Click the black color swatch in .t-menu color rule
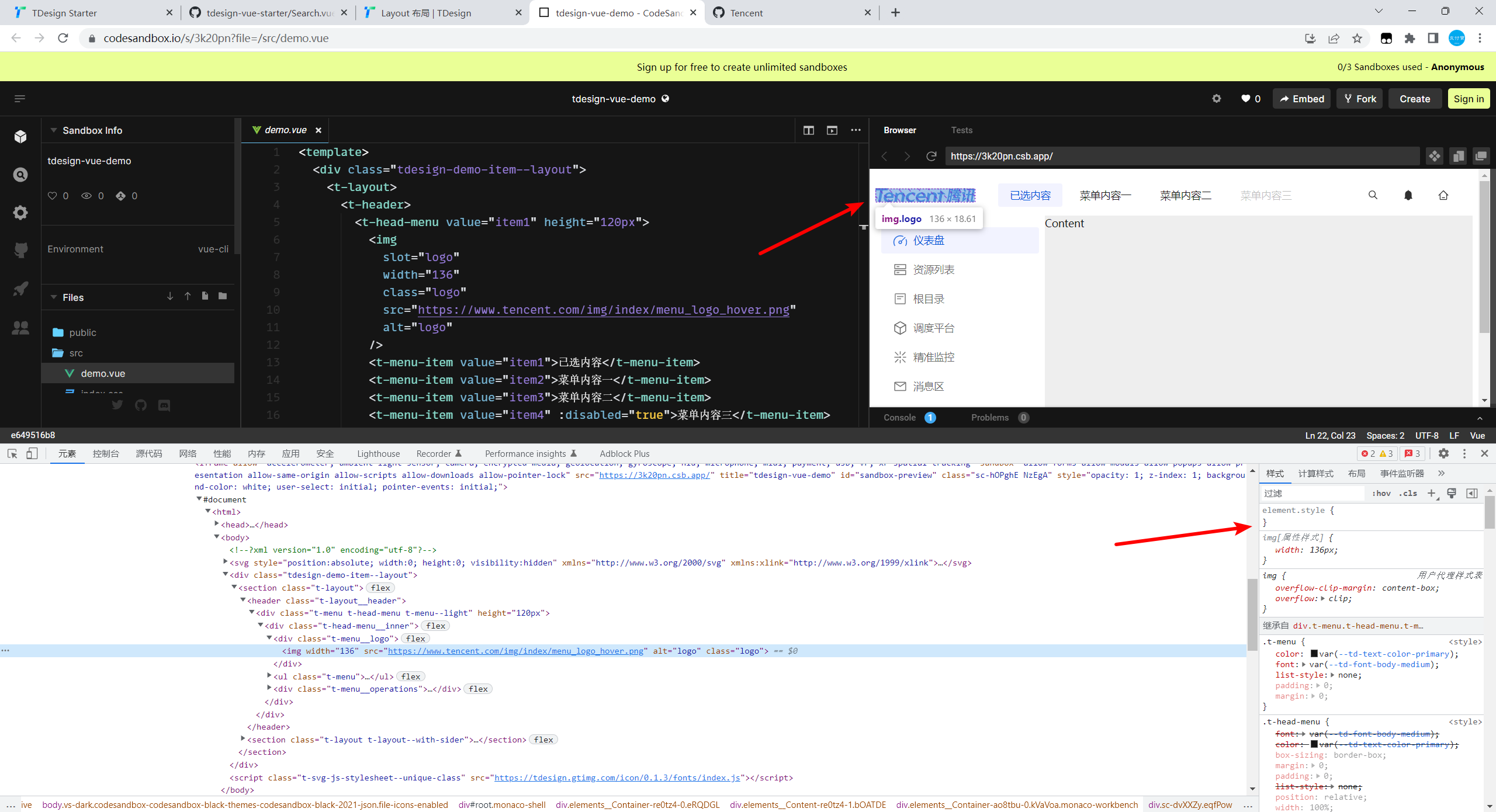This screenshot has height=812, width=1496. [1314, 654]
